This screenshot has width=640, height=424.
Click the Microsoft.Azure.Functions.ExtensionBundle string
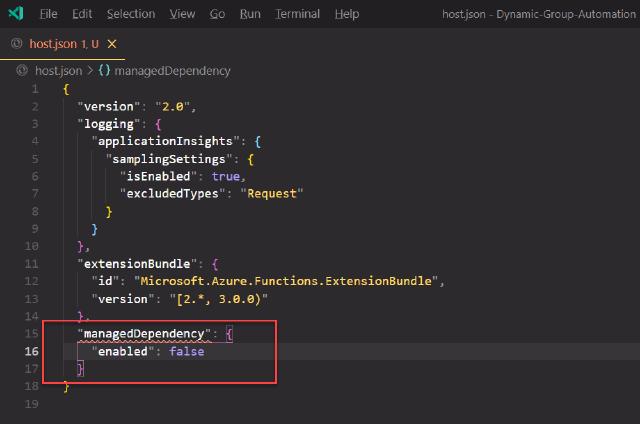[286, 281]
